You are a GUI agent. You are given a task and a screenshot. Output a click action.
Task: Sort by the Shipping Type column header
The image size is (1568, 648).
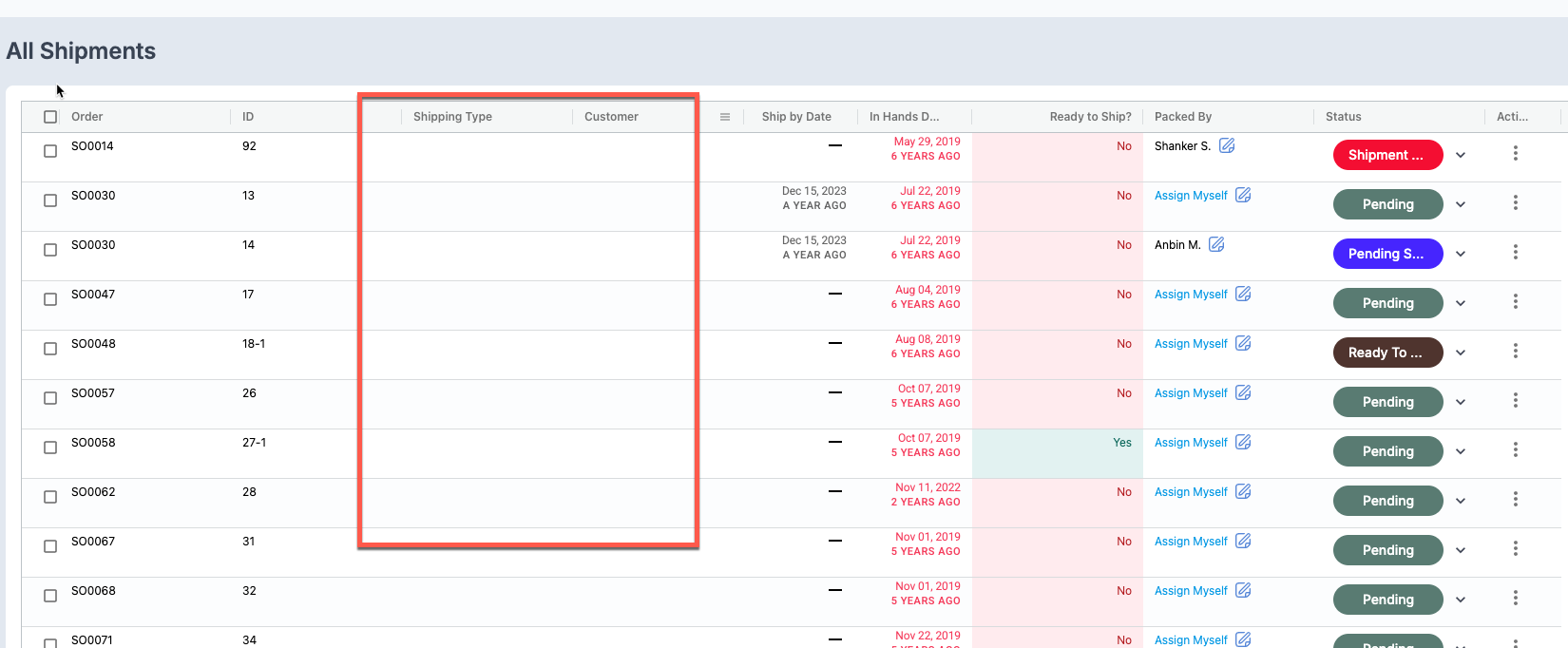(x=452, y=117)
